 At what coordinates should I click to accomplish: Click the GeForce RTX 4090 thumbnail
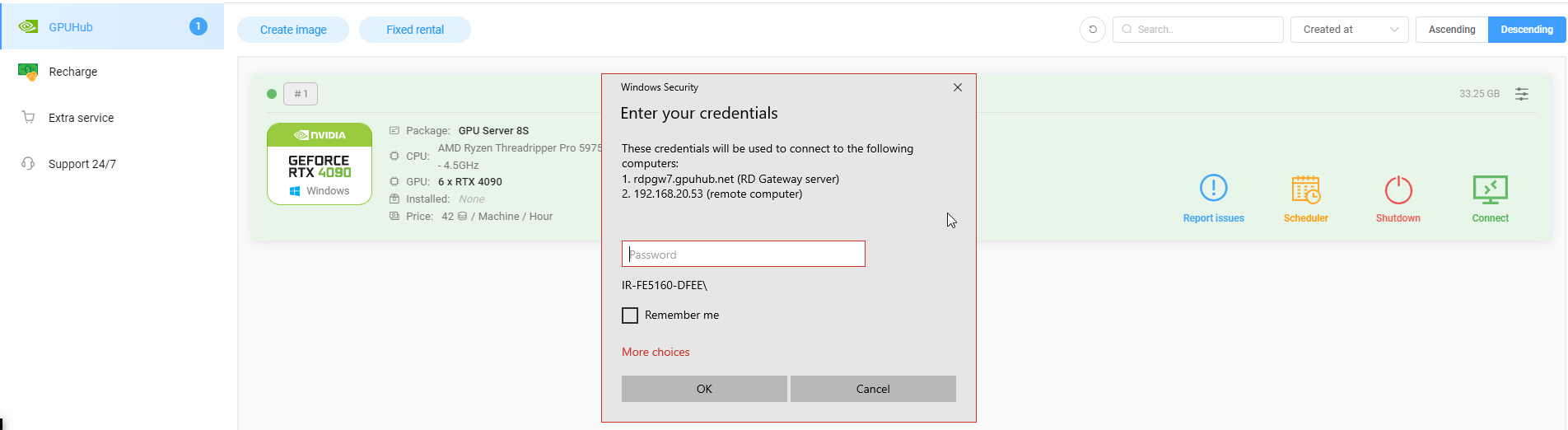click(x=320, y=164)
